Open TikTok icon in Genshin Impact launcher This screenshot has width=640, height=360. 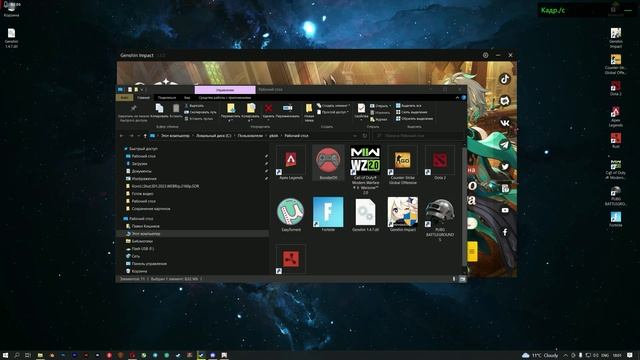pos(505,79)
